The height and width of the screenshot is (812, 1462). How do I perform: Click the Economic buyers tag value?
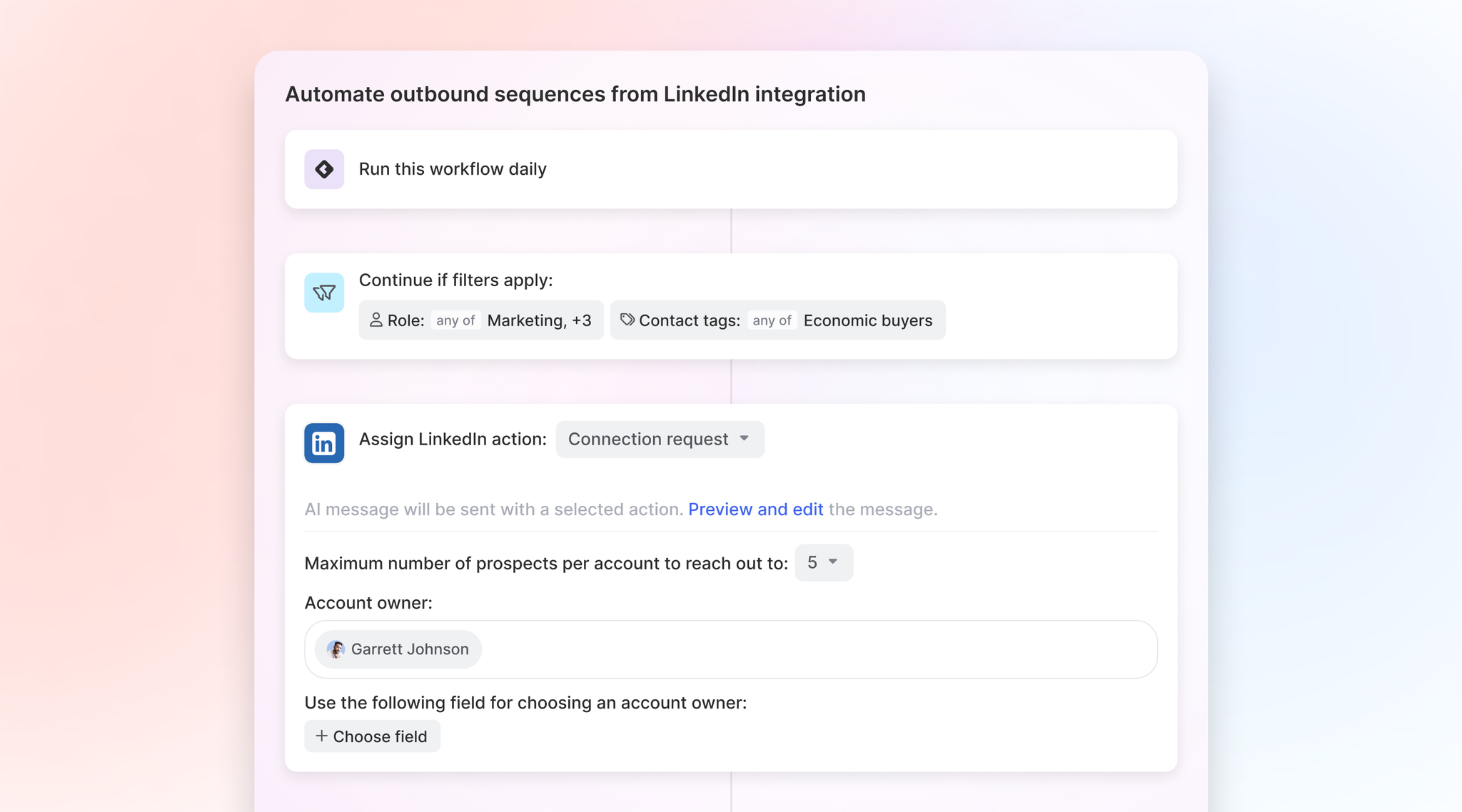[x=867, y=320]
